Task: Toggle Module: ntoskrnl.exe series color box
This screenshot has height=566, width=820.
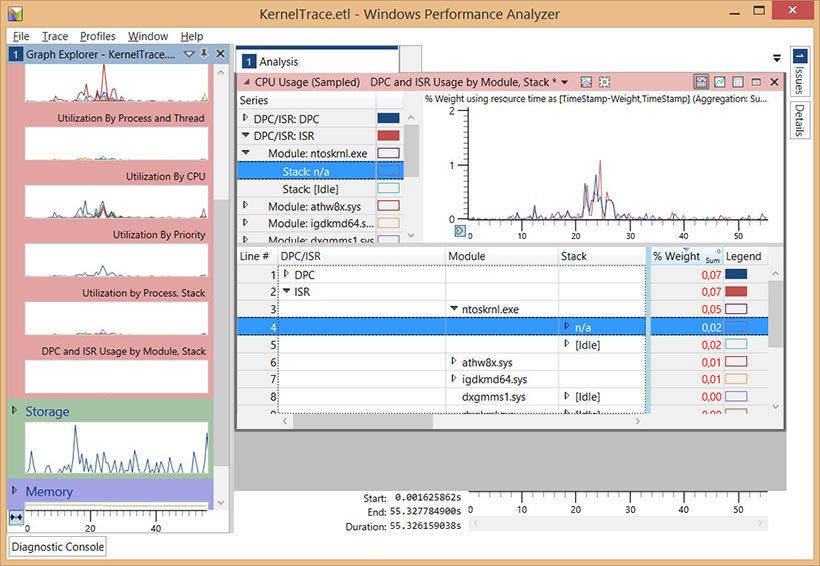Action: (x=388, y=153)
